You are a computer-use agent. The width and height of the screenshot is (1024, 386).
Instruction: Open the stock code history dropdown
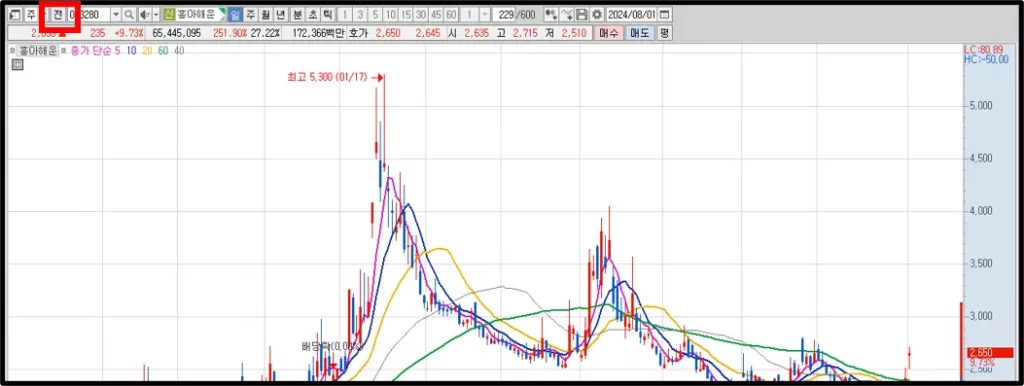[116, 14]
